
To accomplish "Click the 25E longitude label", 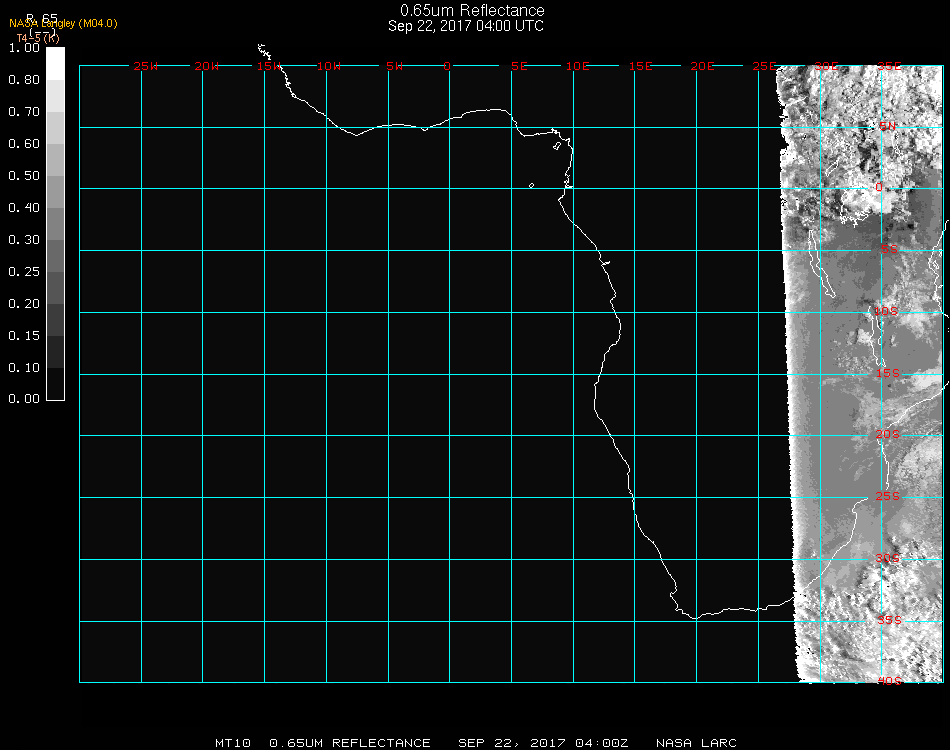I will (x=765, y=66).
